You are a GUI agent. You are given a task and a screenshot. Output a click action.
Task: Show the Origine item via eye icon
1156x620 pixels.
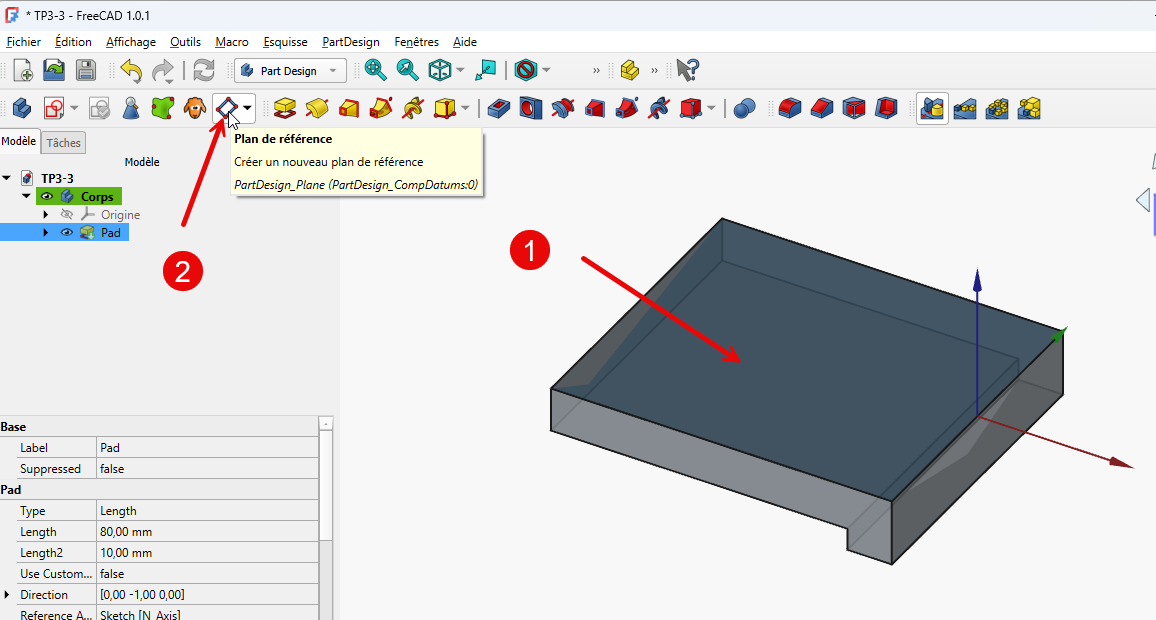67,214
